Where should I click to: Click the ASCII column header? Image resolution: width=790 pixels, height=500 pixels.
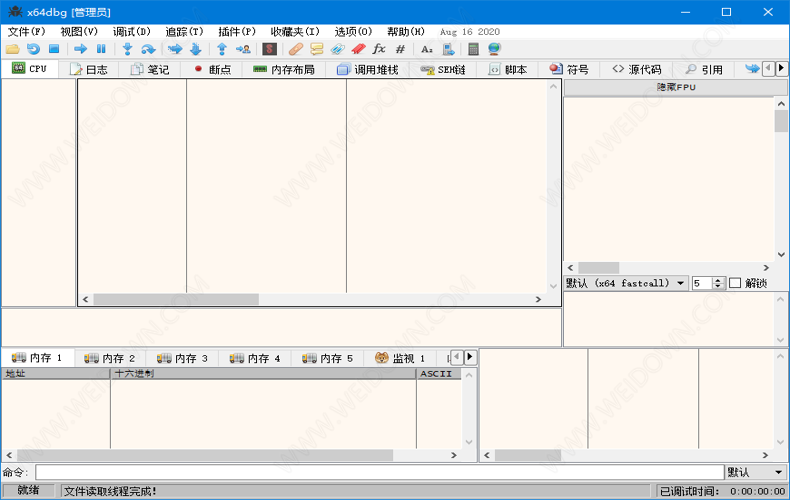(439, 373)
